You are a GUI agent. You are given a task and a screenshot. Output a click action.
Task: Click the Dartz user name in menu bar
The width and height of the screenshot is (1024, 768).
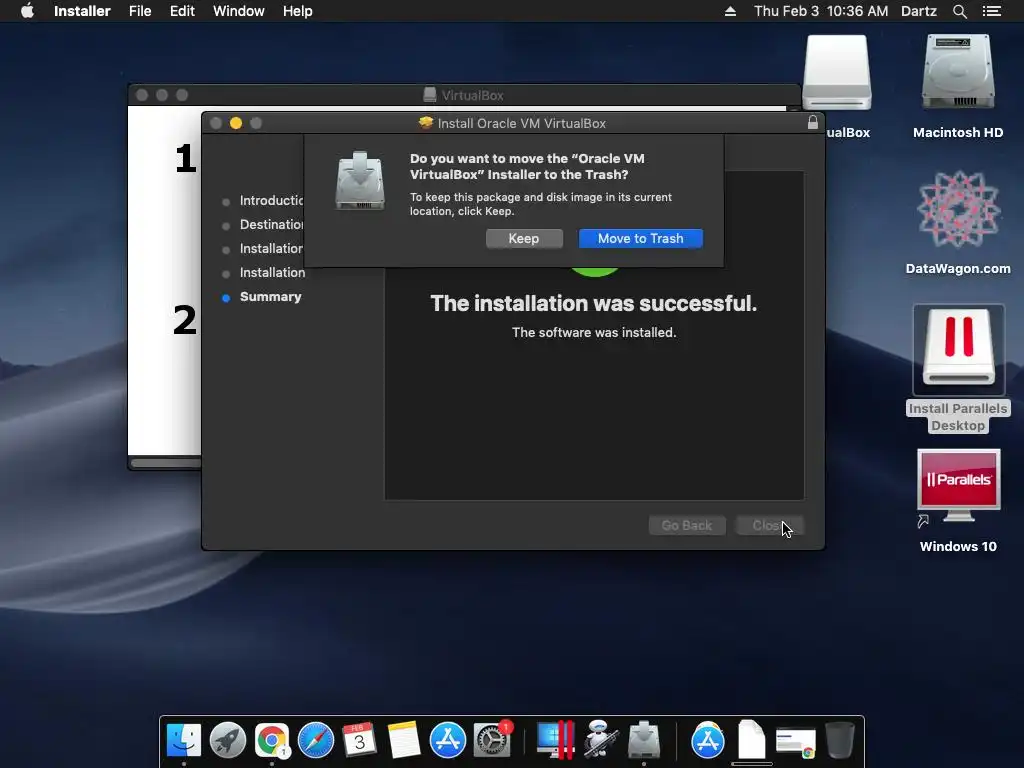(x=919, y=11)
